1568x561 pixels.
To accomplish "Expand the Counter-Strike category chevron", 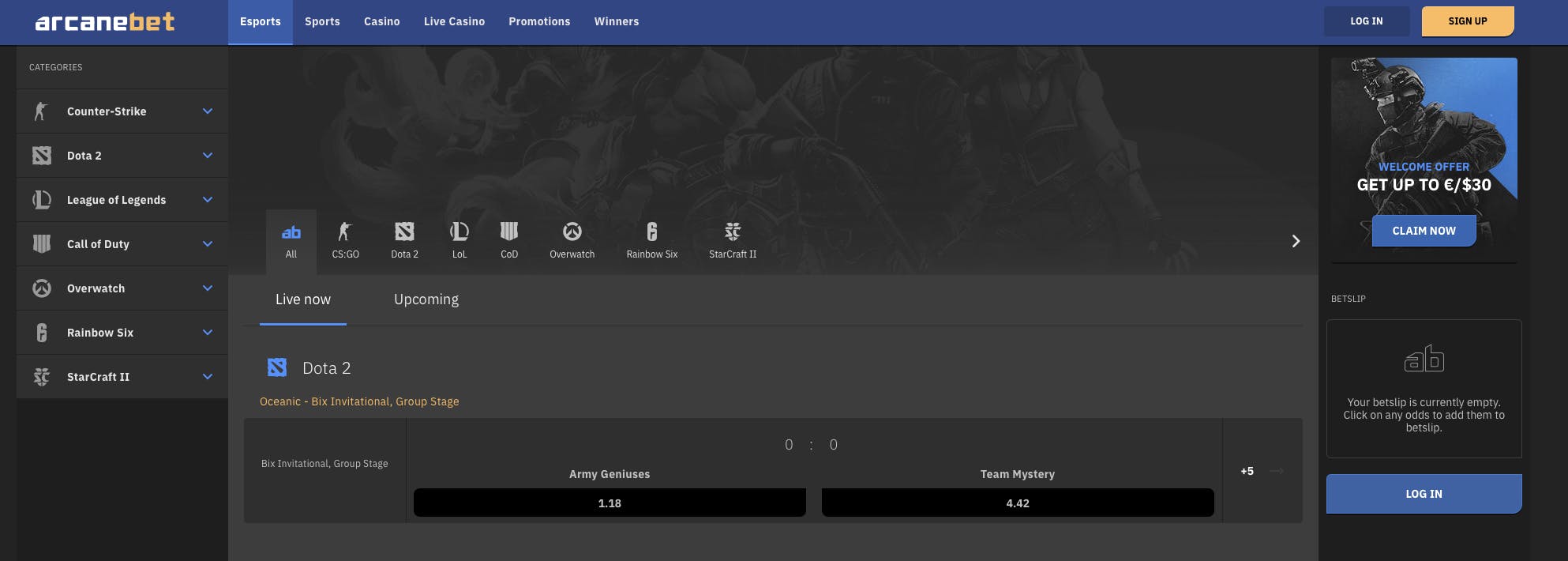I will pos(208,111).
